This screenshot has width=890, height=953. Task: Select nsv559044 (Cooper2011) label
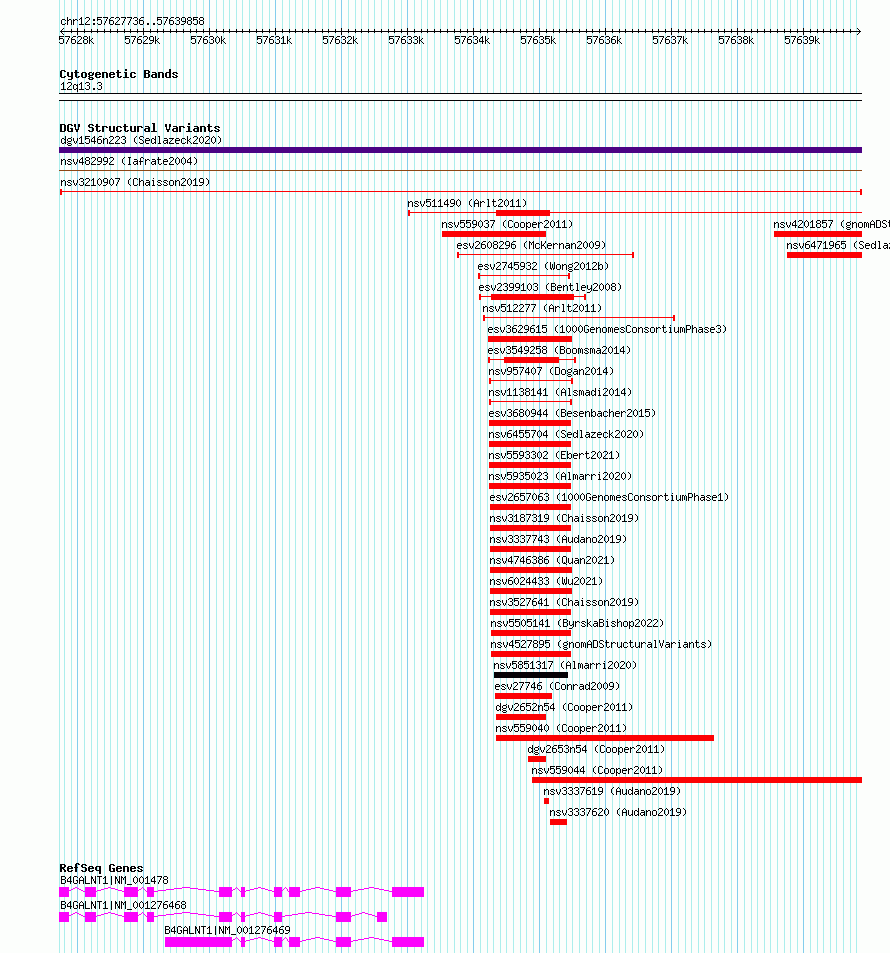[597, 771]
